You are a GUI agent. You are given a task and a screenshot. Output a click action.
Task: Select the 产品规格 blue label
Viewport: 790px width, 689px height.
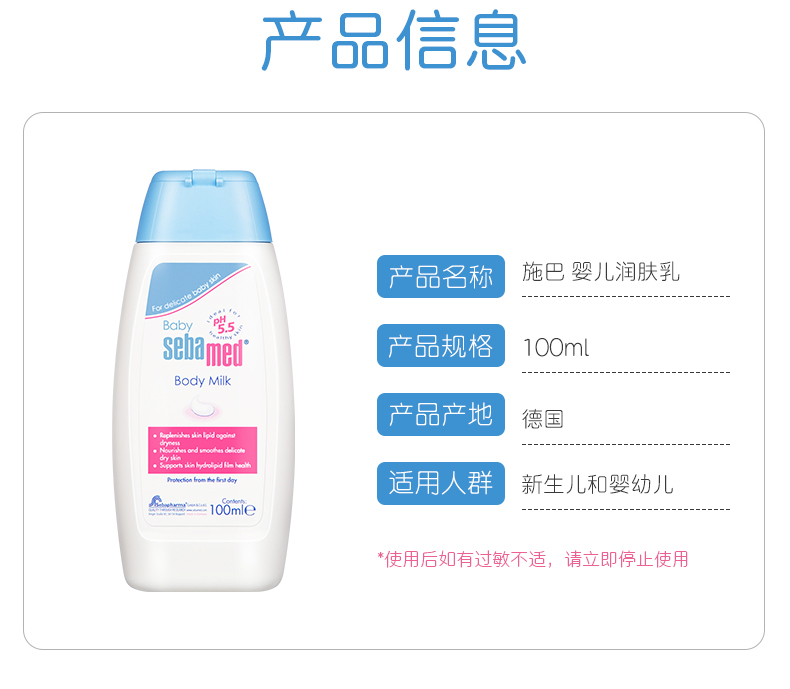click(x=441, y=346)
